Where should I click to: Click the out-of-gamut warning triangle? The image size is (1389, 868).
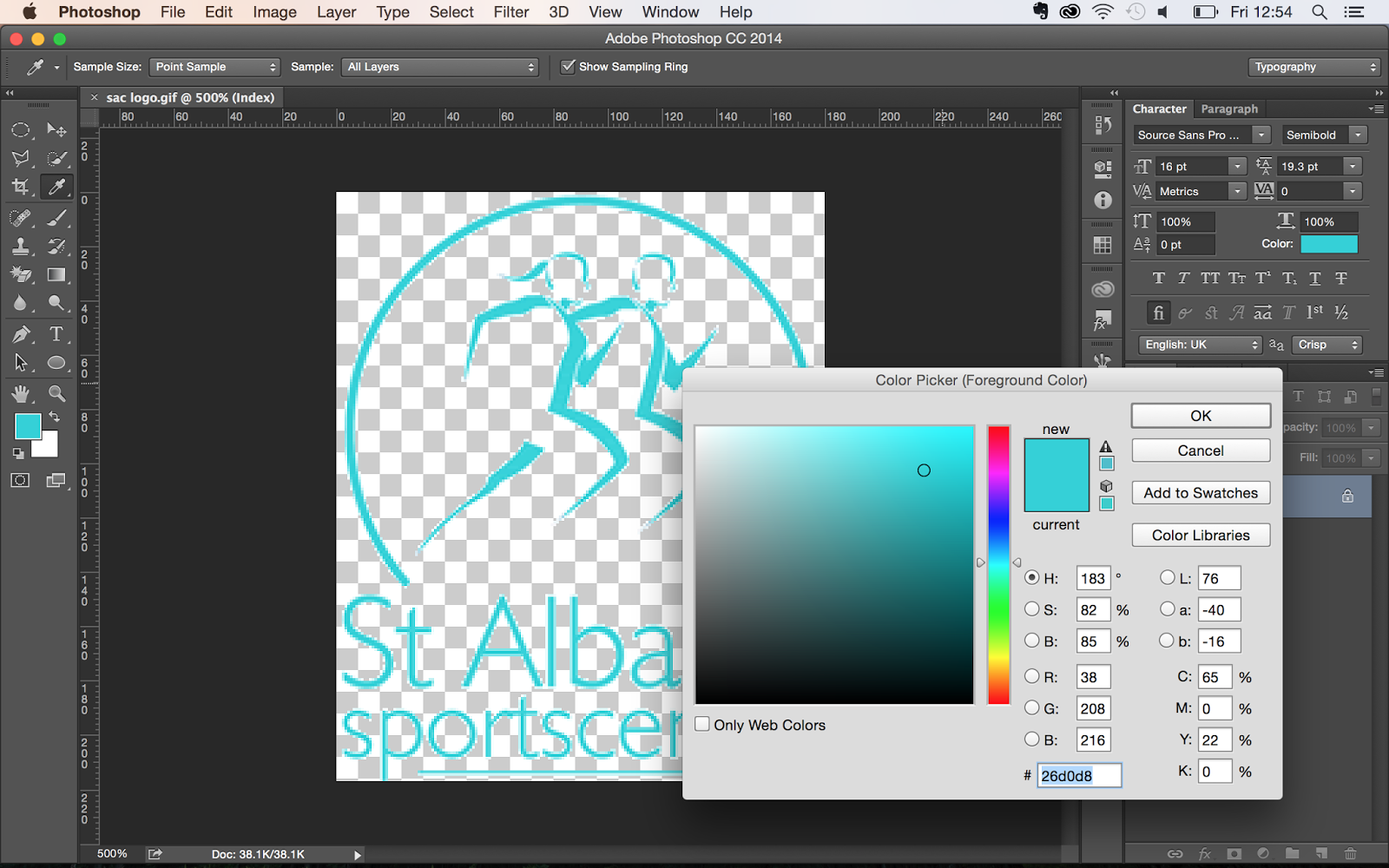1106,447
